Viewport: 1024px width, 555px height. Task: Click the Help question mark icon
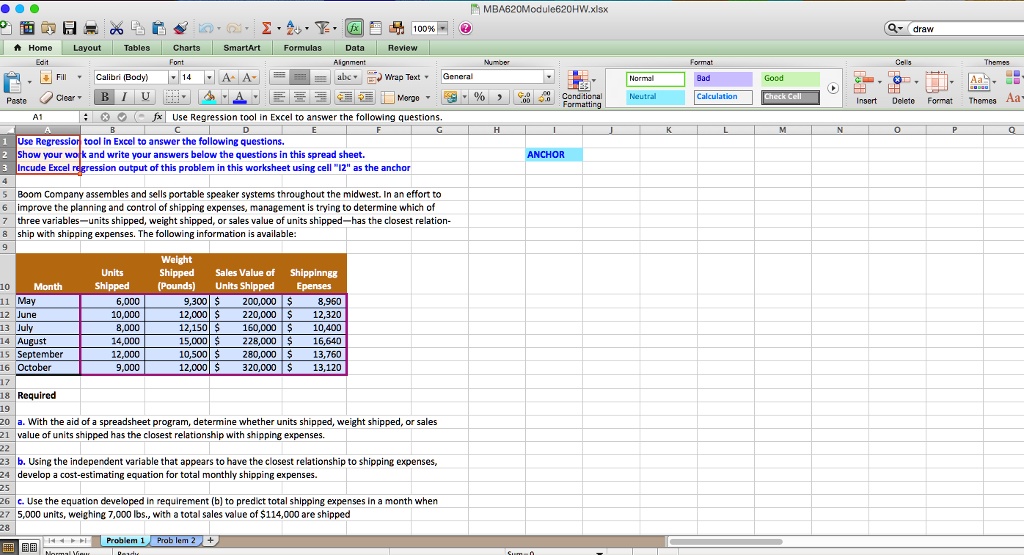(466, 28)
